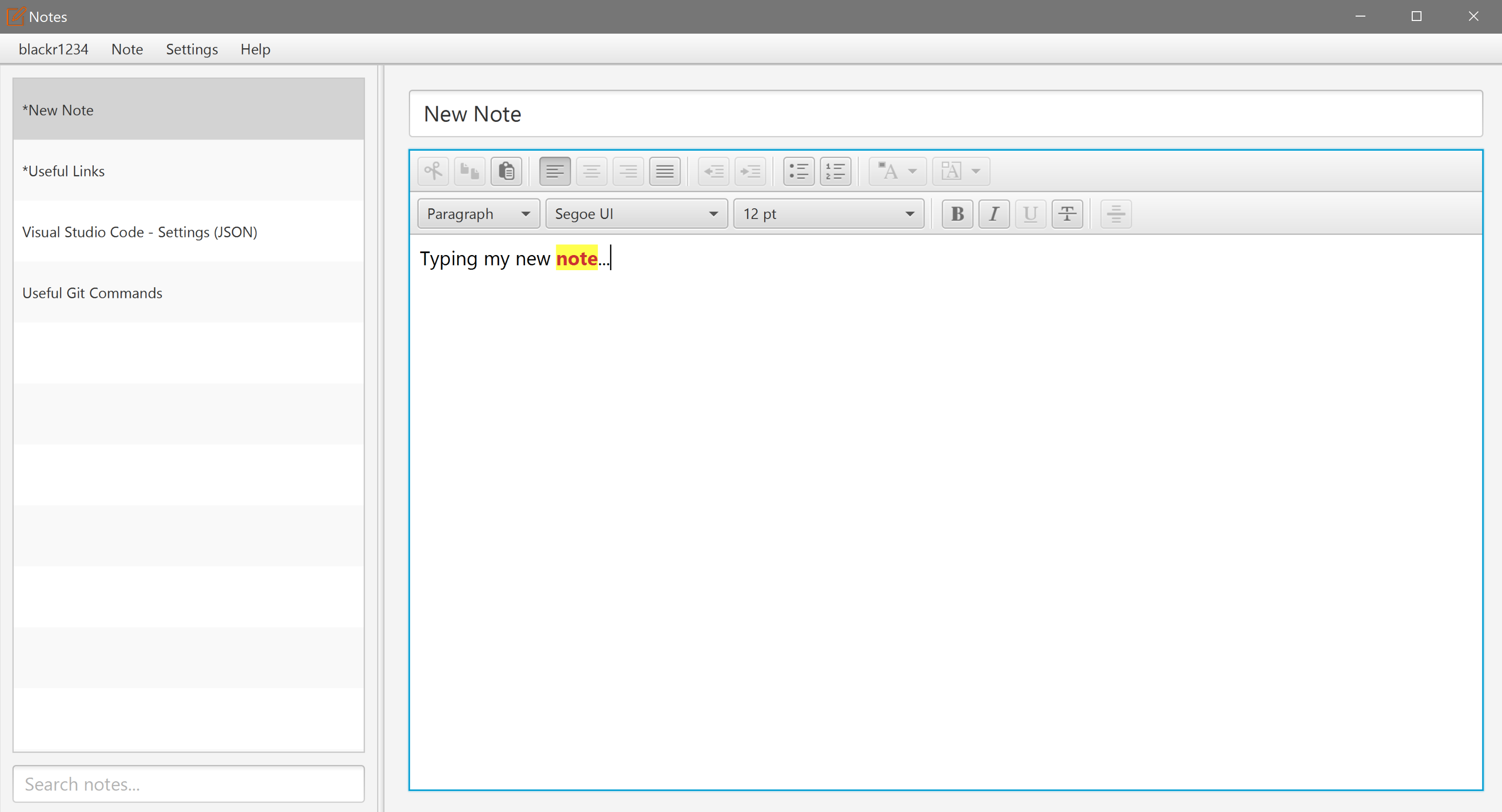Viewport: 1502px width, 812px height.
Task: Open the Note menu
Action: click(127, 49)
